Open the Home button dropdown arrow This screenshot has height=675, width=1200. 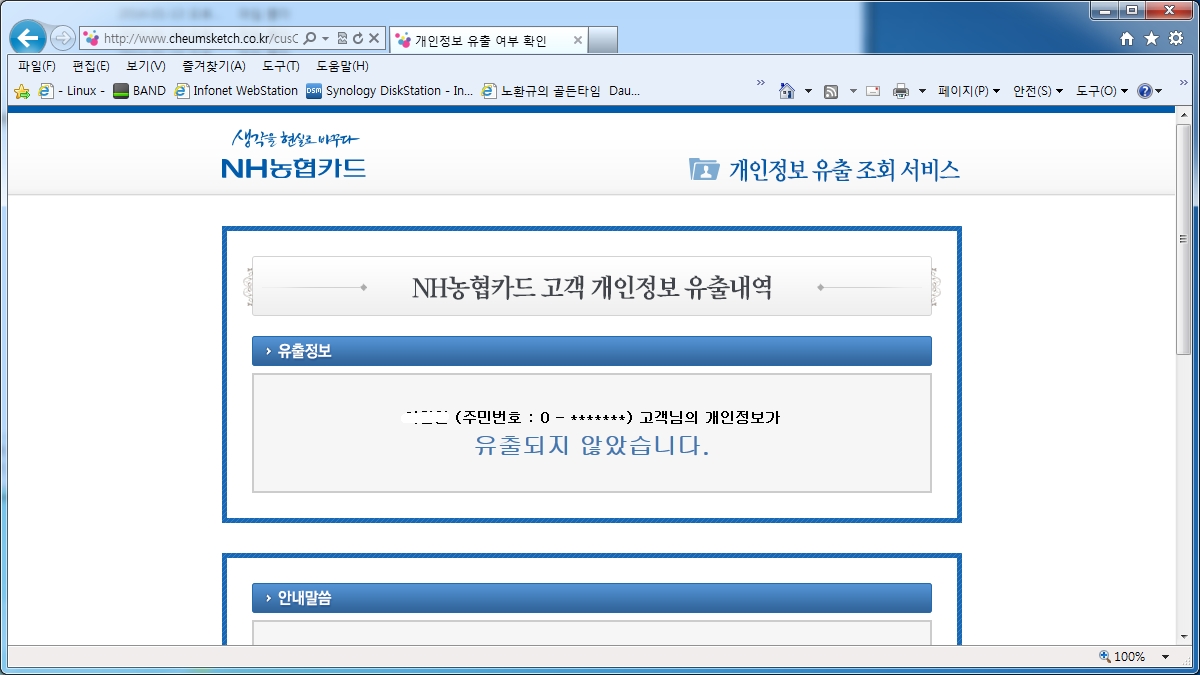[808, 91]
